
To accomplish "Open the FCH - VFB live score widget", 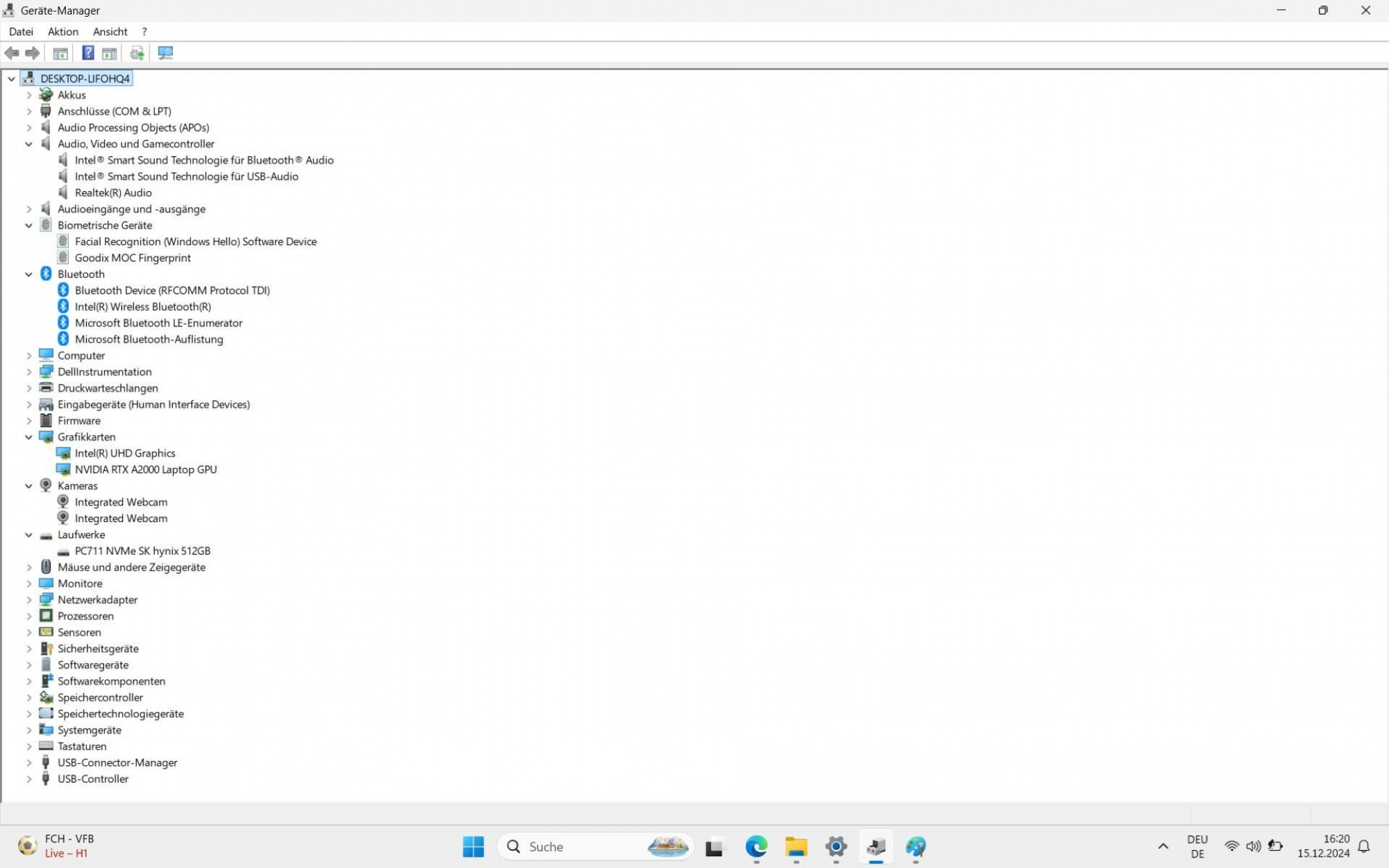I will pyautogui.click(x=56, y=846).
